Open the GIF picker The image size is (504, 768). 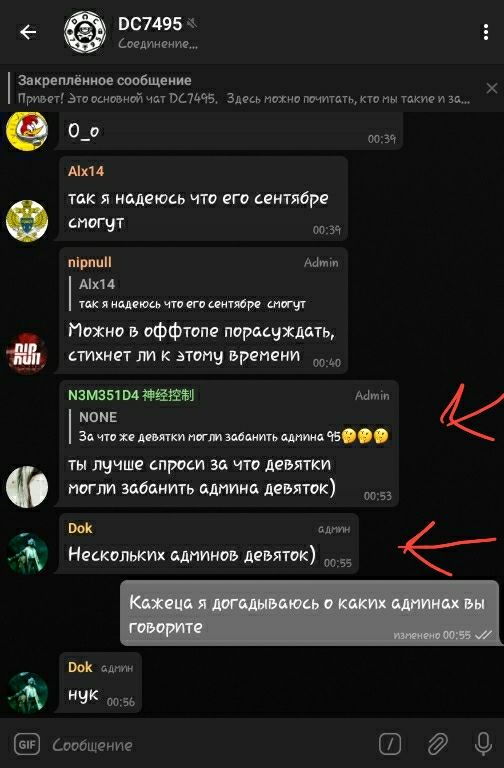pyautogui.click(x=27, y=745)
